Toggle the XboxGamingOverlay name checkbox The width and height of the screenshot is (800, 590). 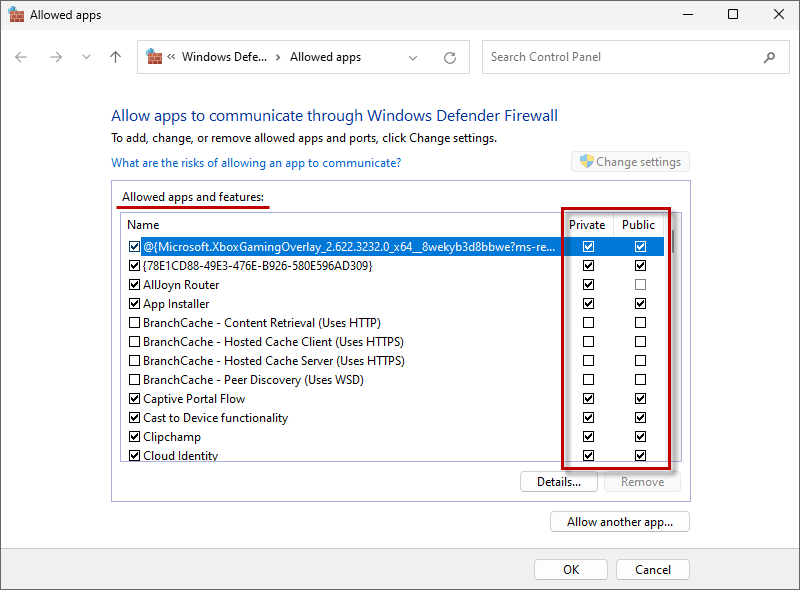pos(134,247)
